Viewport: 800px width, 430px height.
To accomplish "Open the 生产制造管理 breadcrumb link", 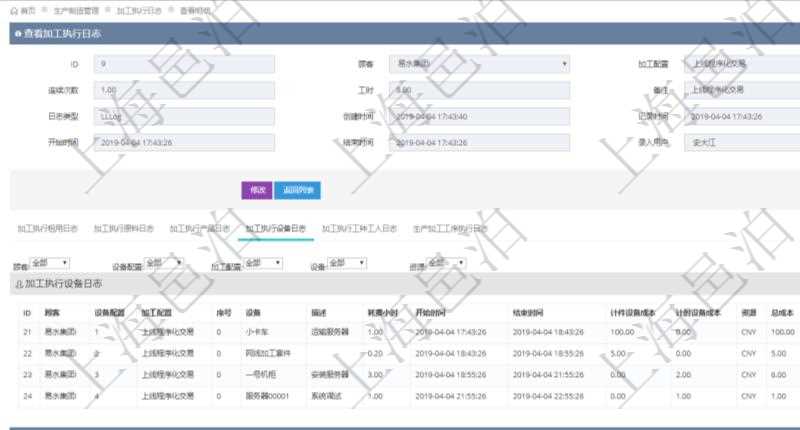I will point(77,9).
